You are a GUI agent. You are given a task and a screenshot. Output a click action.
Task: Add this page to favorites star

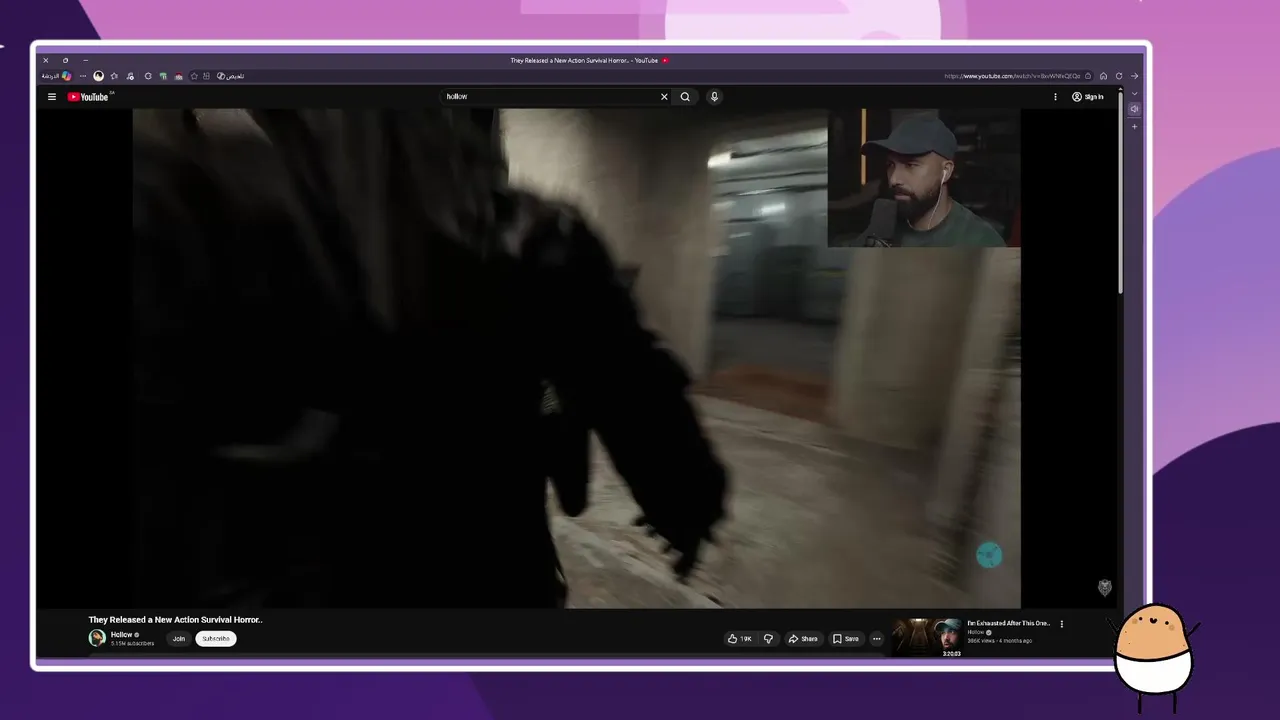pos(194,76)
